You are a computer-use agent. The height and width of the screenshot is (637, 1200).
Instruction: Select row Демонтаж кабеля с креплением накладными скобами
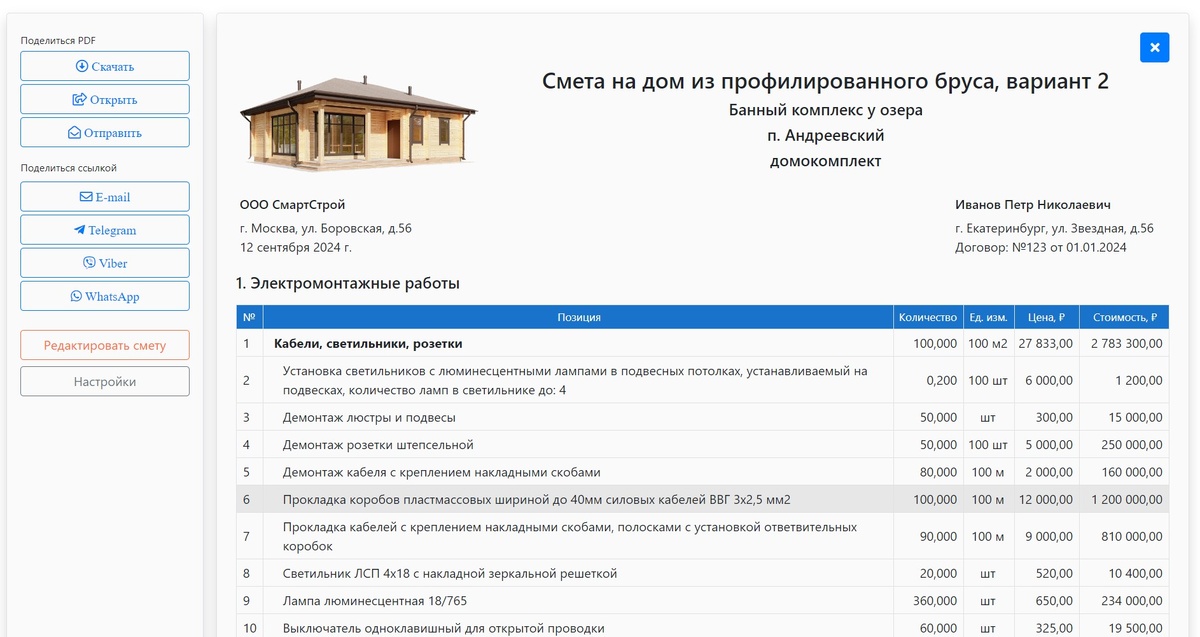click(703, 471)
